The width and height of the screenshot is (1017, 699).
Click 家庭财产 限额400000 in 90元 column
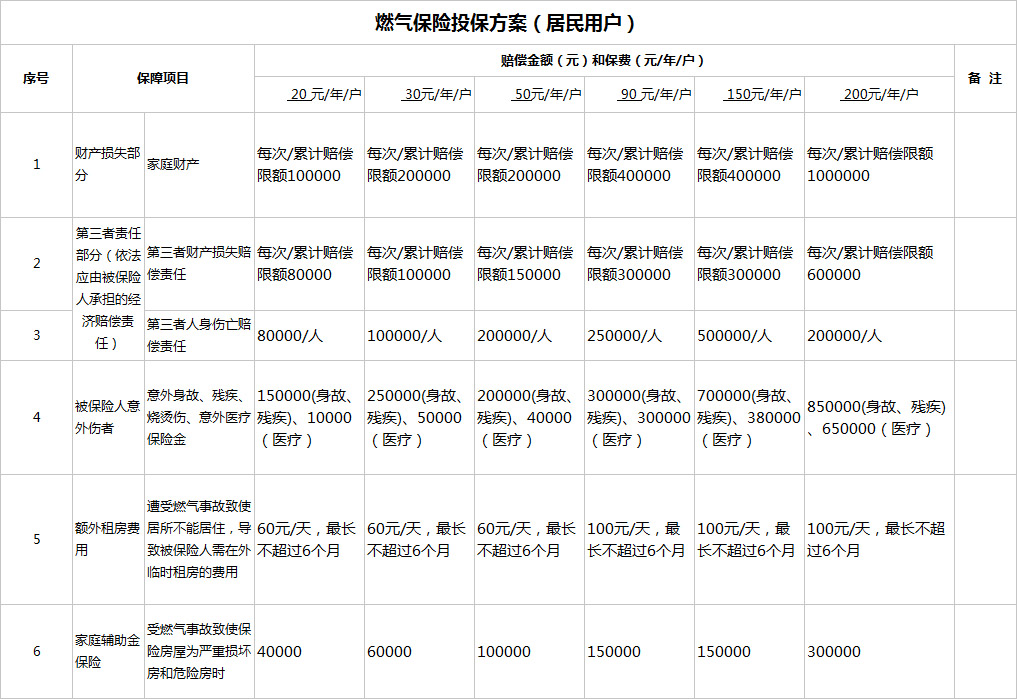640,165
